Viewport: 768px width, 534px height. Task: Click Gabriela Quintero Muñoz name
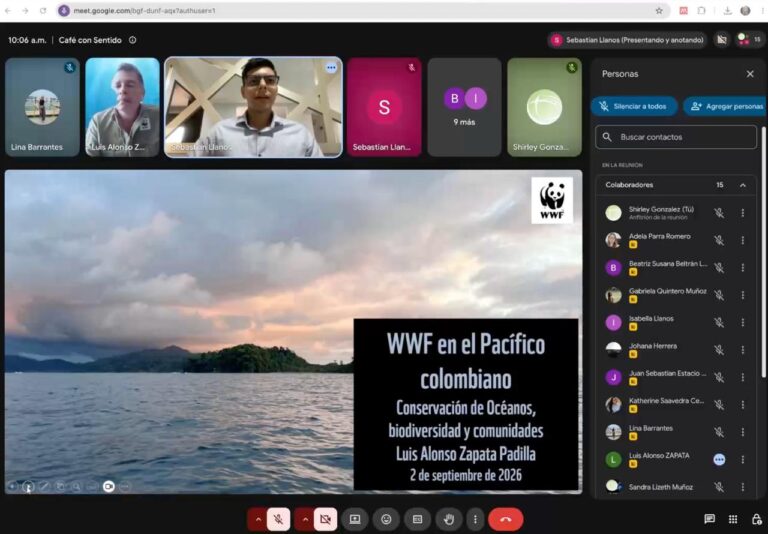click(668, 291)
